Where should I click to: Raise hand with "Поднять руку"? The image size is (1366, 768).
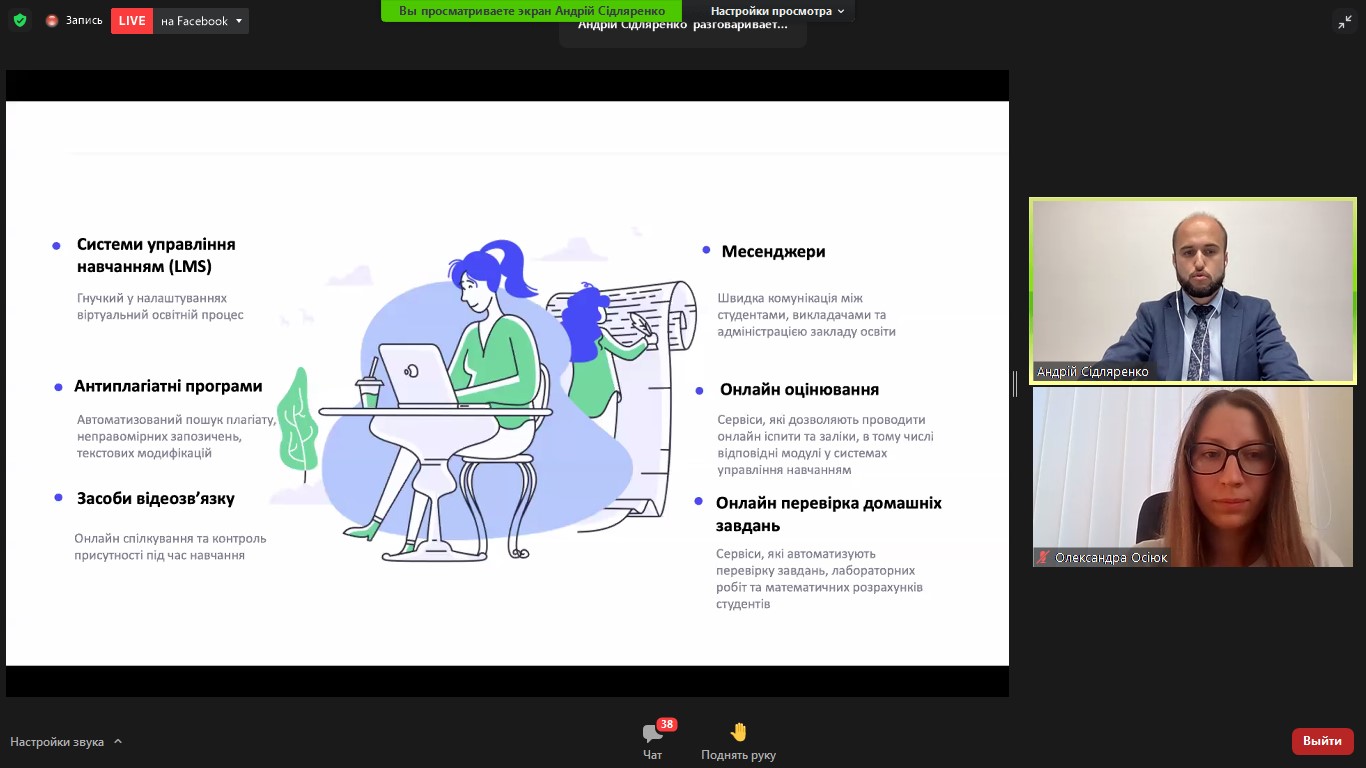[x=738, y=741]
